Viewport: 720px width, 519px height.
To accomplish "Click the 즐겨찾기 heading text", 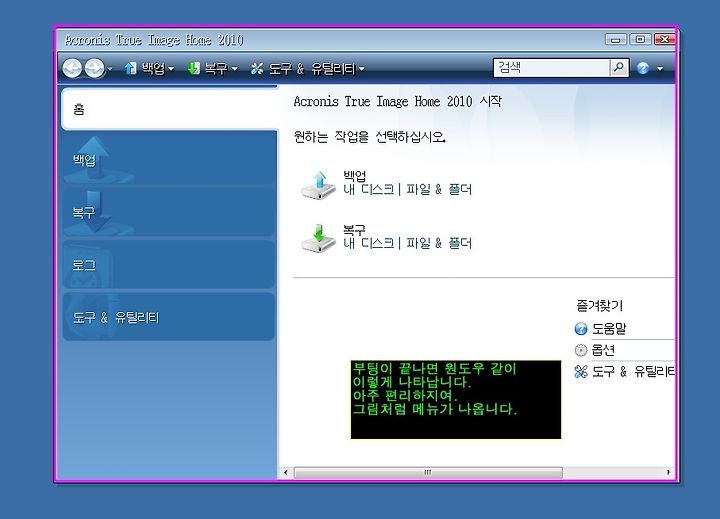I will (x=599, y=305).
